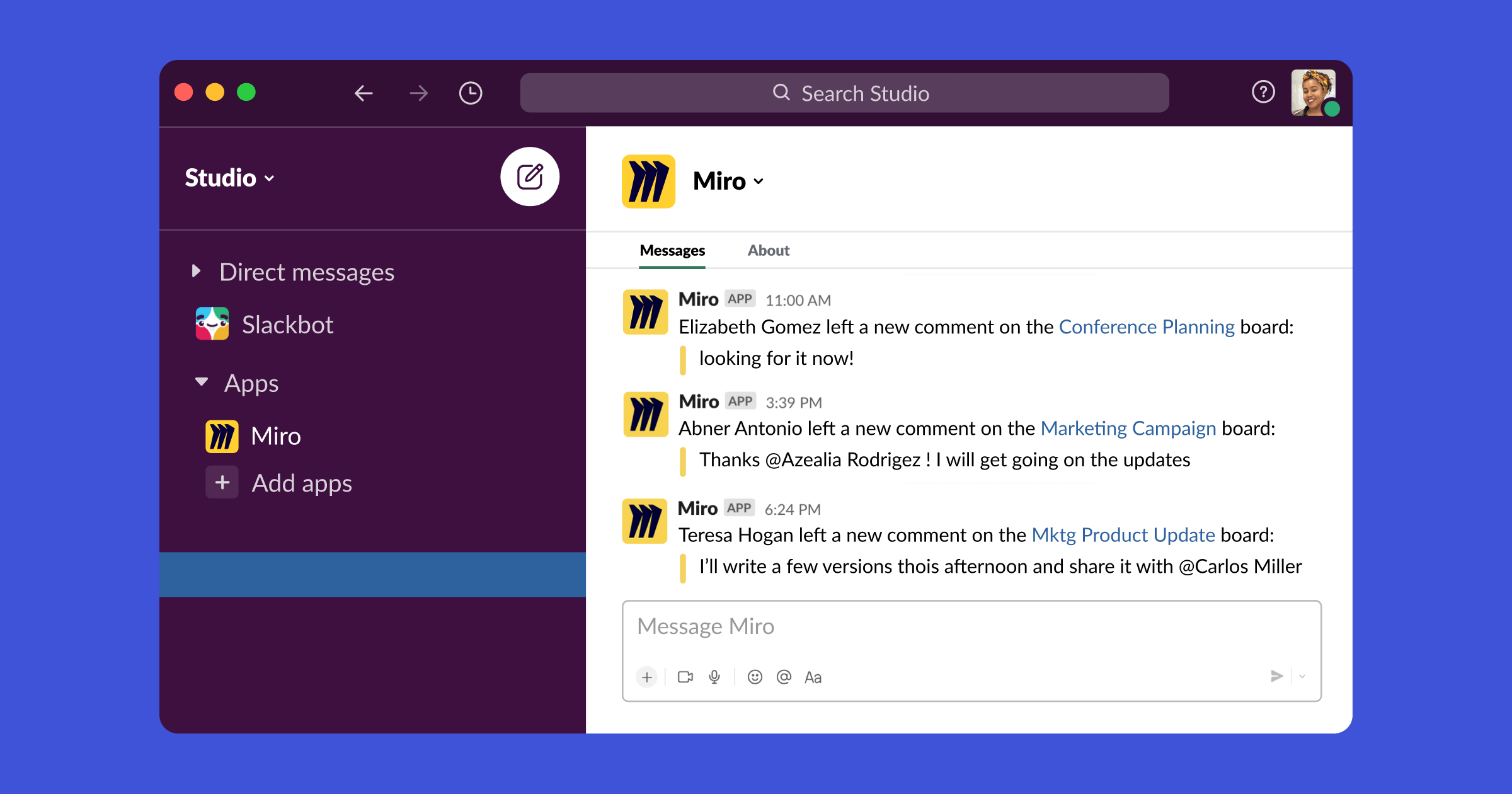Select the Messages tab

click(671, 249)
